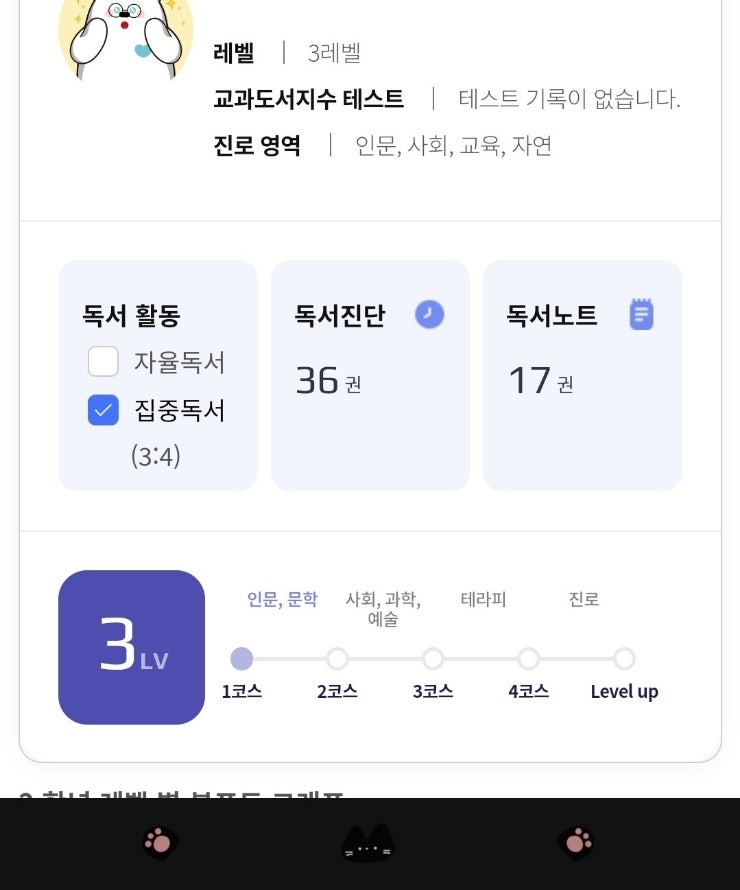Tap the right paw icon
The width and height of the screenshot is (740, 890).
[x=576, y=843]
